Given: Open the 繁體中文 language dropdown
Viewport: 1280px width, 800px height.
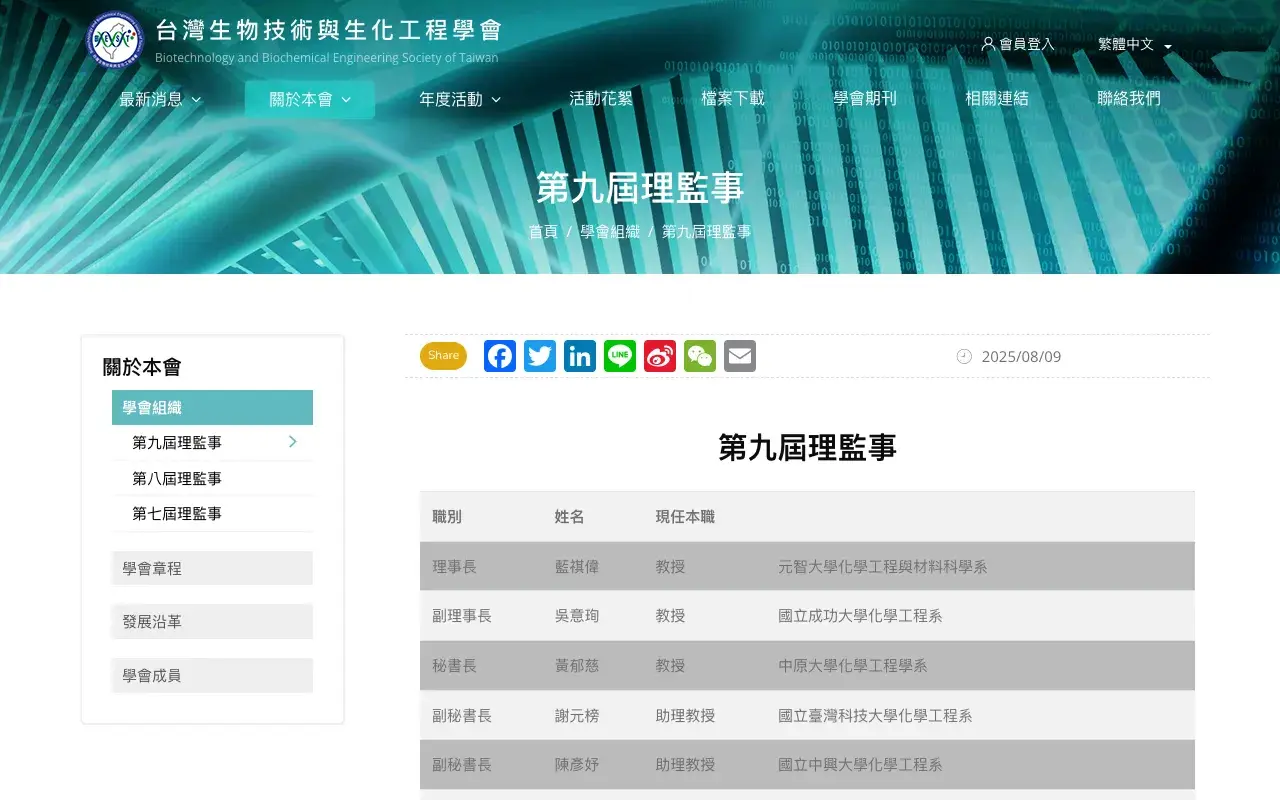Looking at the screenshot, I should (1135, 45).
